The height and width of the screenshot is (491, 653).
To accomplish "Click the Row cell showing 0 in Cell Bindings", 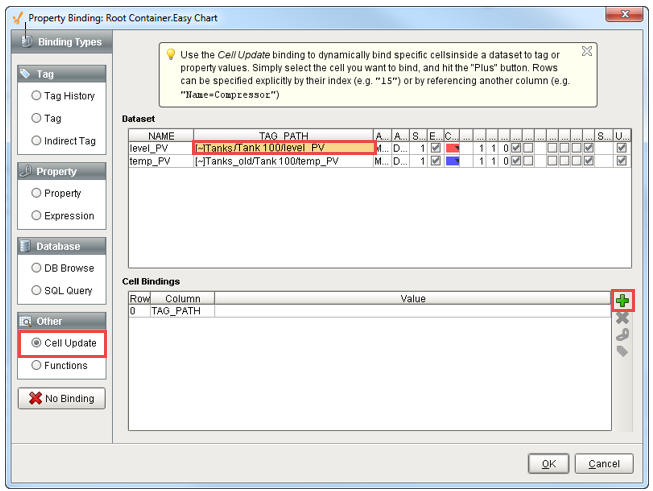I will (140, 311).
